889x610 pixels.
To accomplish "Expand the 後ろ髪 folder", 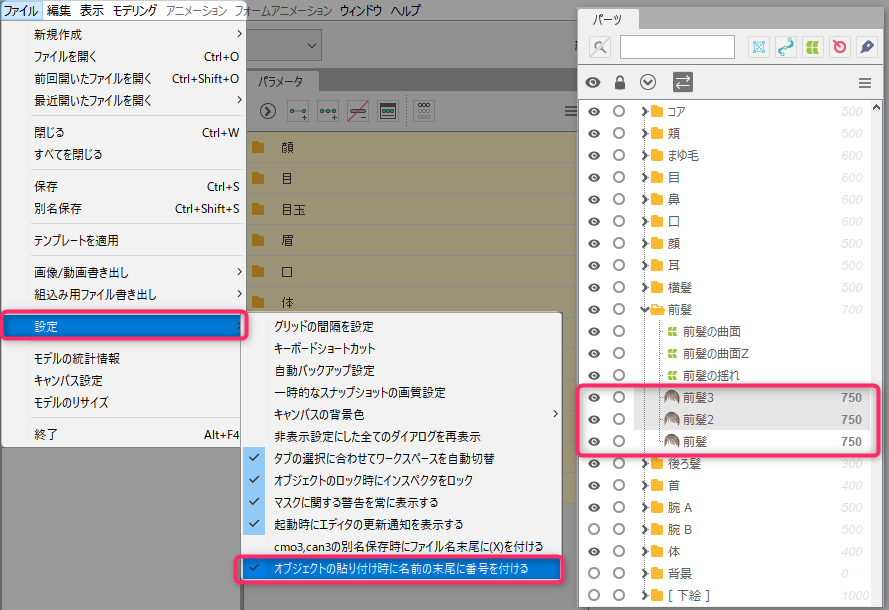I will tap(644, 464).
